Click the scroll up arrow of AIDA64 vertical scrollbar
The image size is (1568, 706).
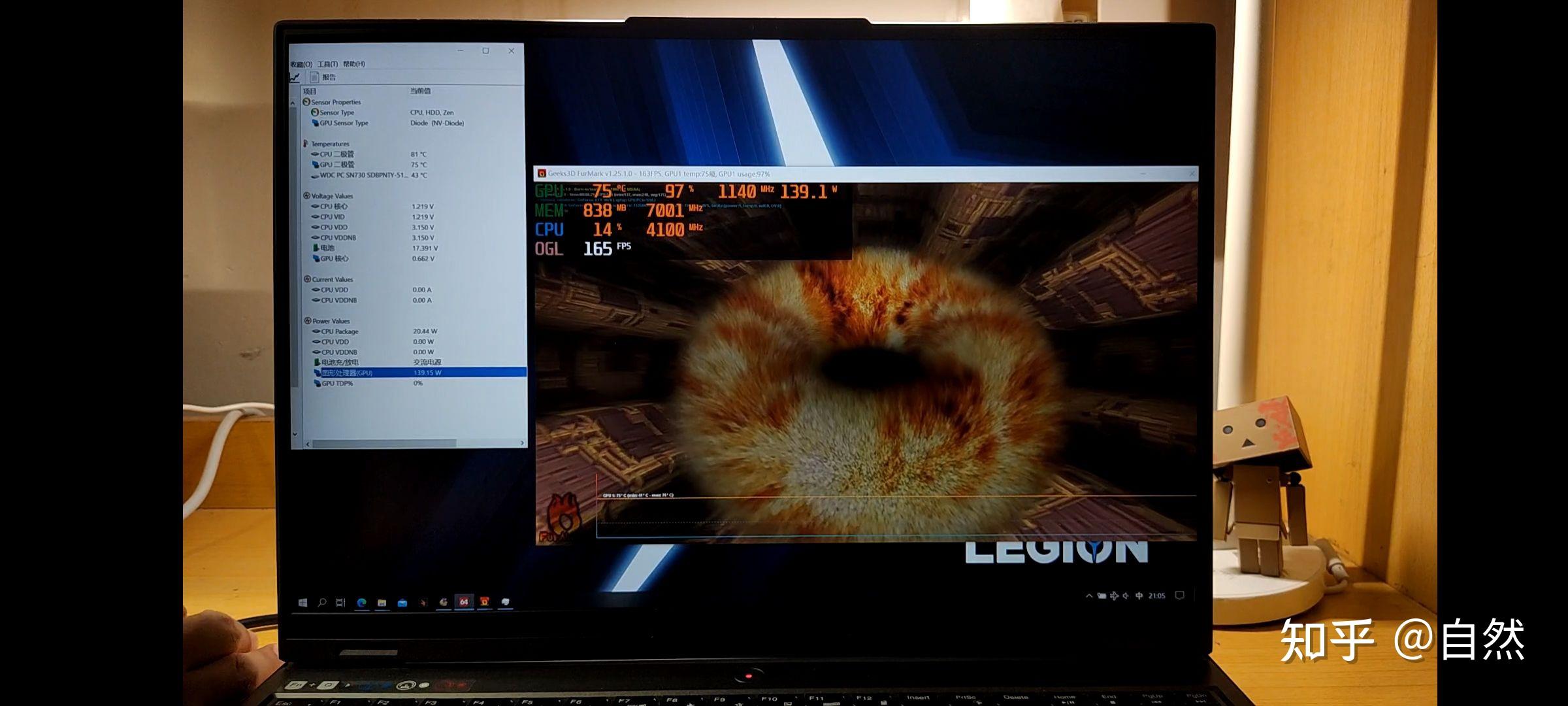click(x=293, y=103)
